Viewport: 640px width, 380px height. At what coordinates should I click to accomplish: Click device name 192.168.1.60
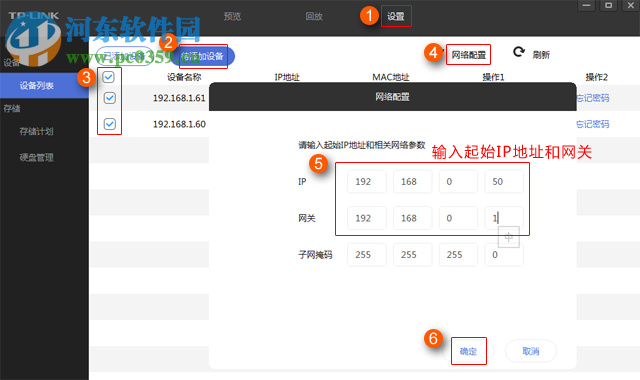(x=179, y=124)
